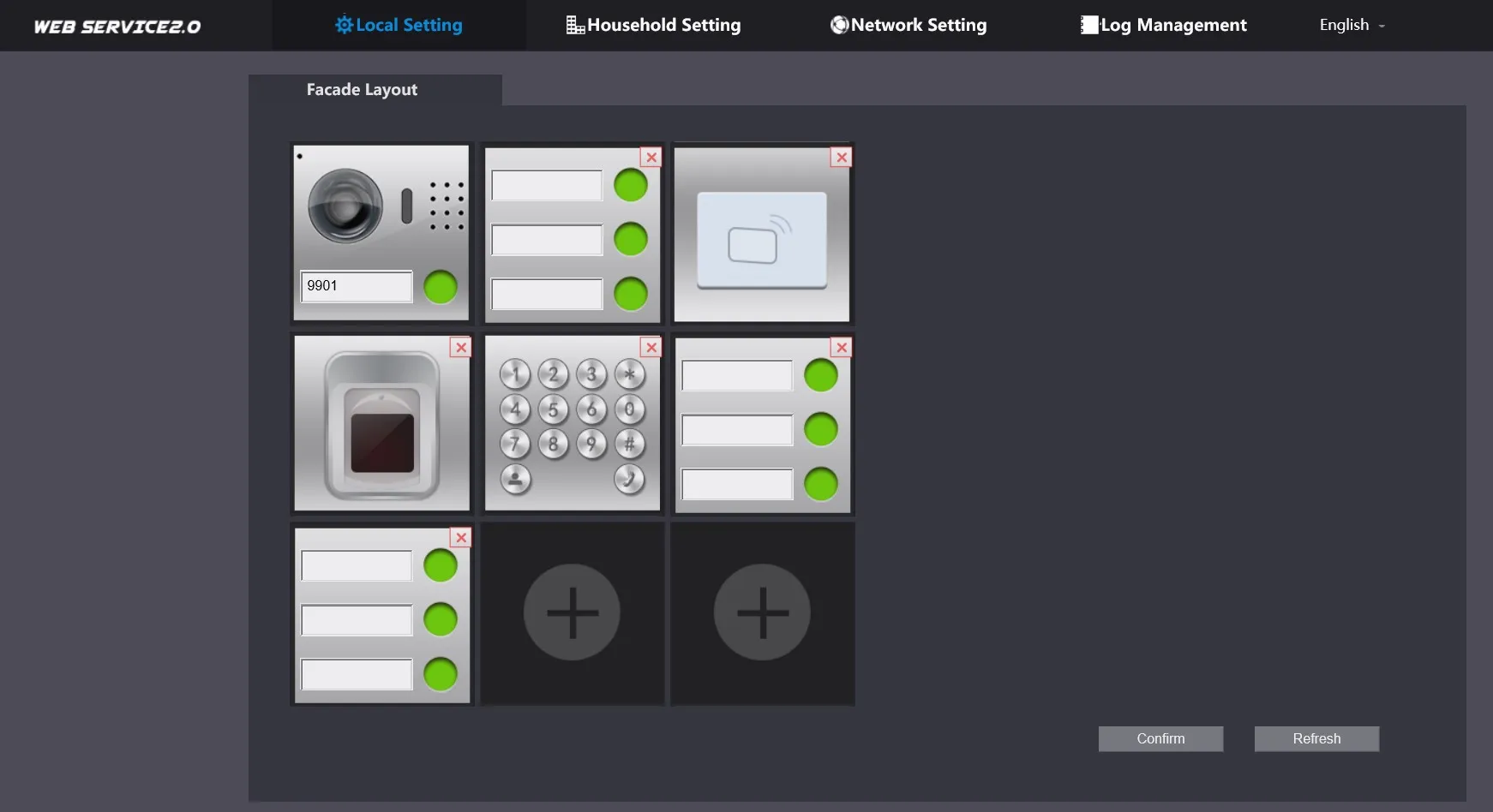Add a module in bottom-right empty slot
This screenshot has height=812, width=1493.
click(762, 612)
